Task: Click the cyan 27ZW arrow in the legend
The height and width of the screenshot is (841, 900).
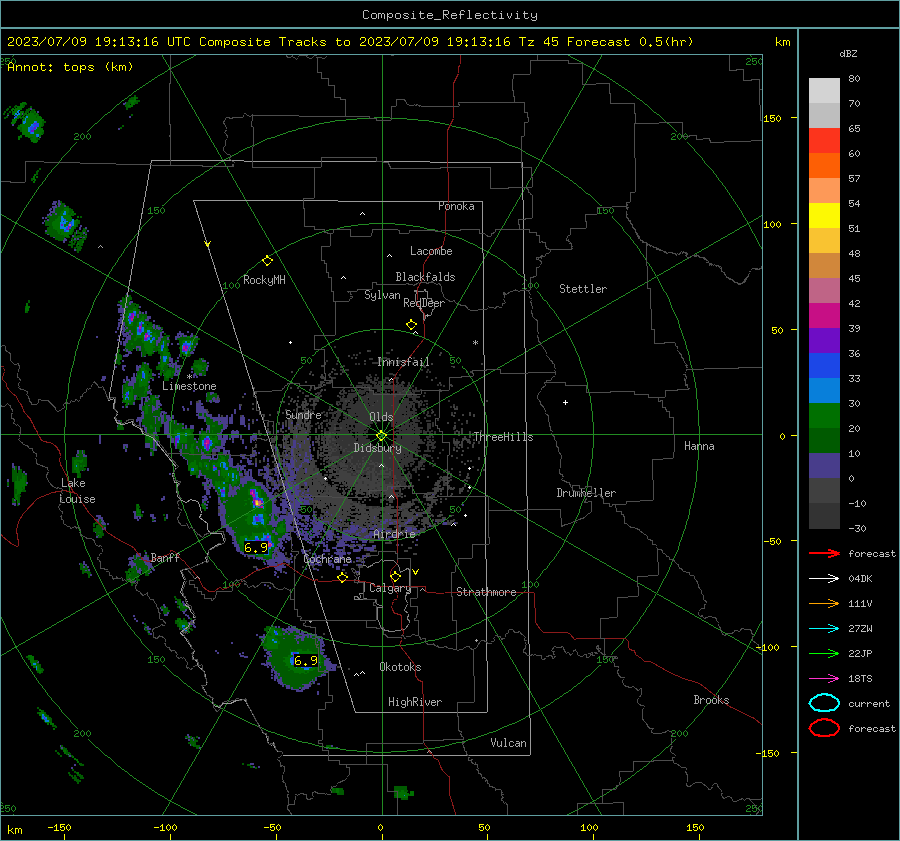Action: tap(824, 629)
